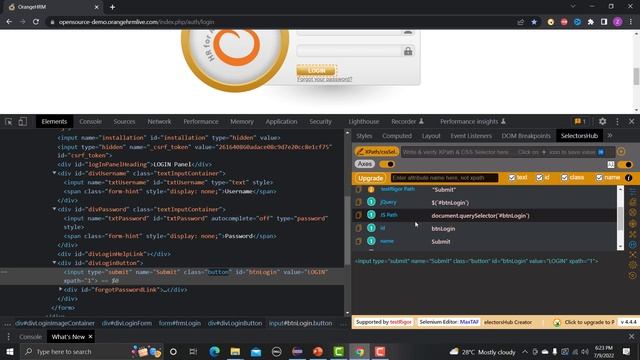
Task: Click the DevTools issues counter badge
Action: point(580,122)
